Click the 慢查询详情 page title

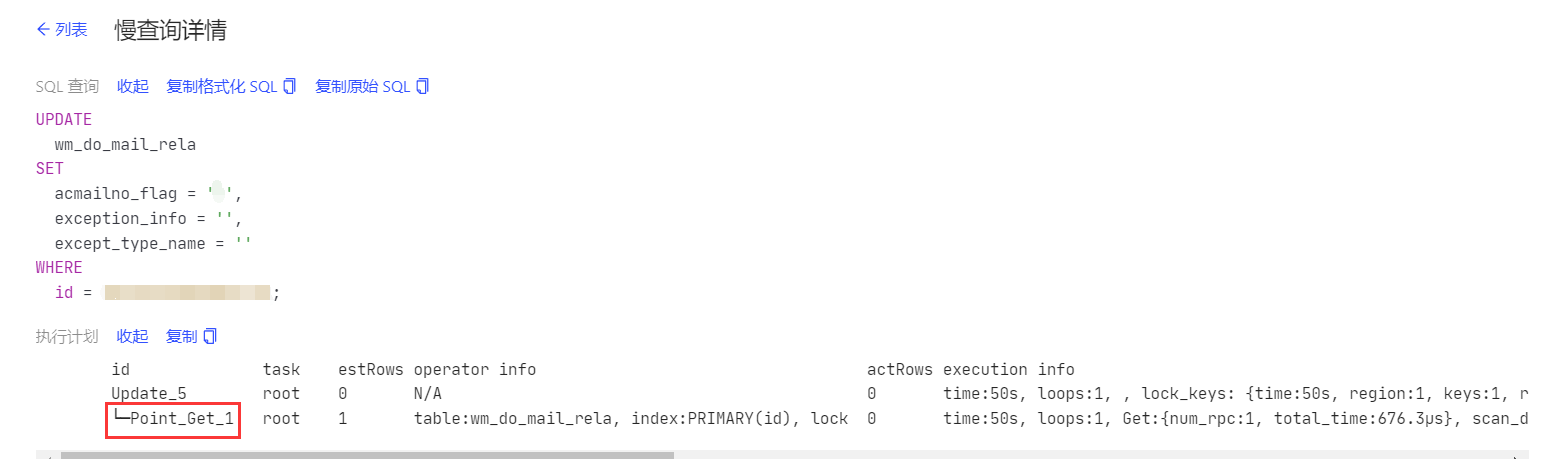click(170, 30)
